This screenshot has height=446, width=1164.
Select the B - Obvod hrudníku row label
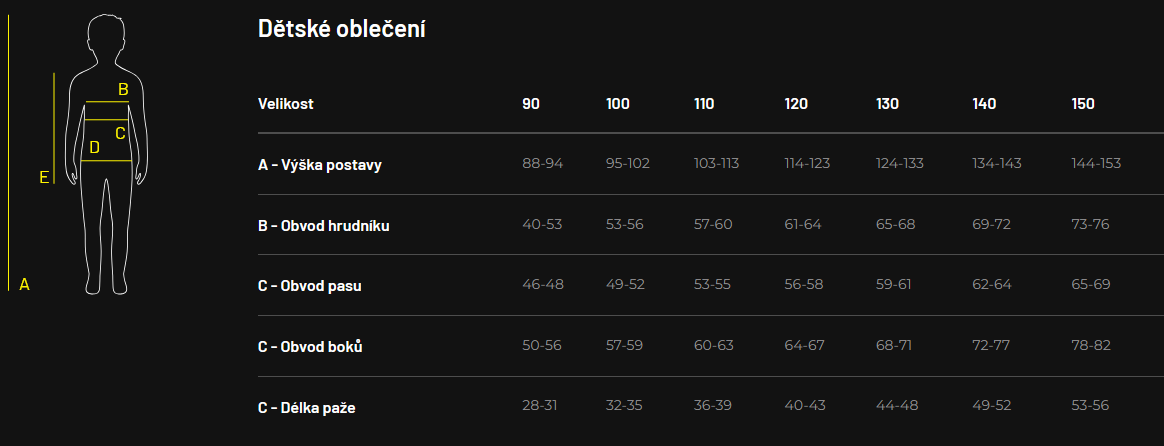tap(324, 226)
